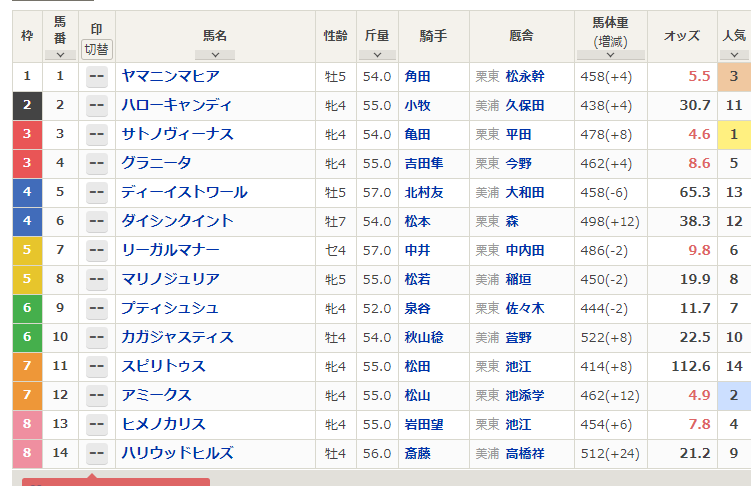Click the 切替 mark switch button

pos(97,49)
